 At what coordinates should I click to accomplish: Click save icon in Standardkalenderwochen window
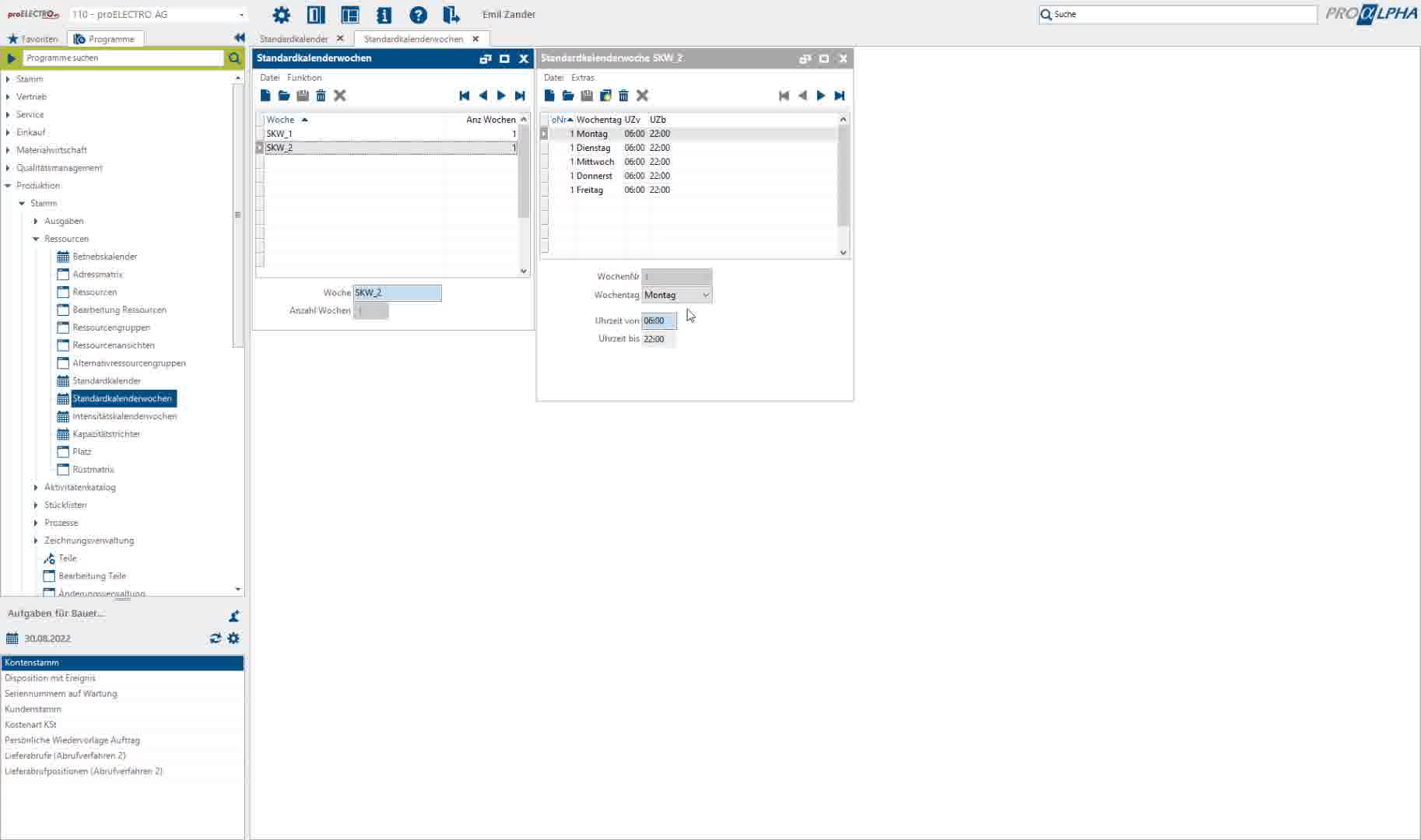click(x=303, y=96)
